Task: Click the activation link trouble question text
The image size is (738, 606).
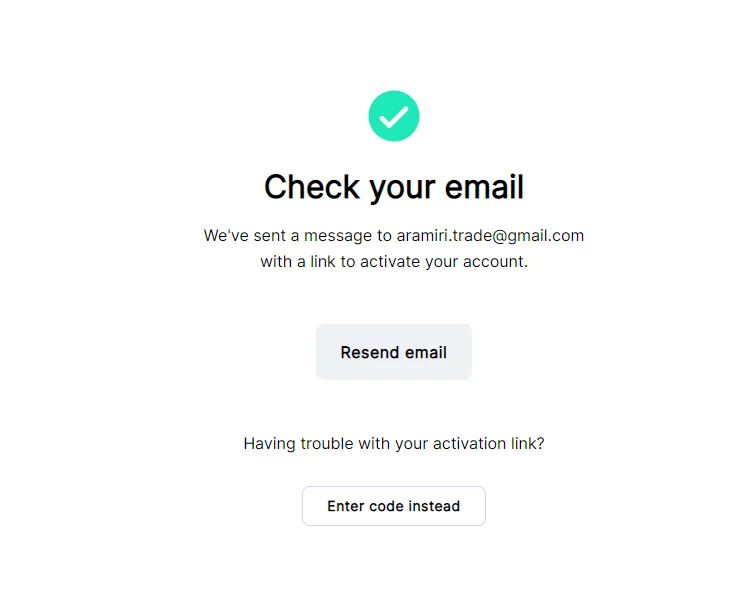Action: [x=394, y=443]
